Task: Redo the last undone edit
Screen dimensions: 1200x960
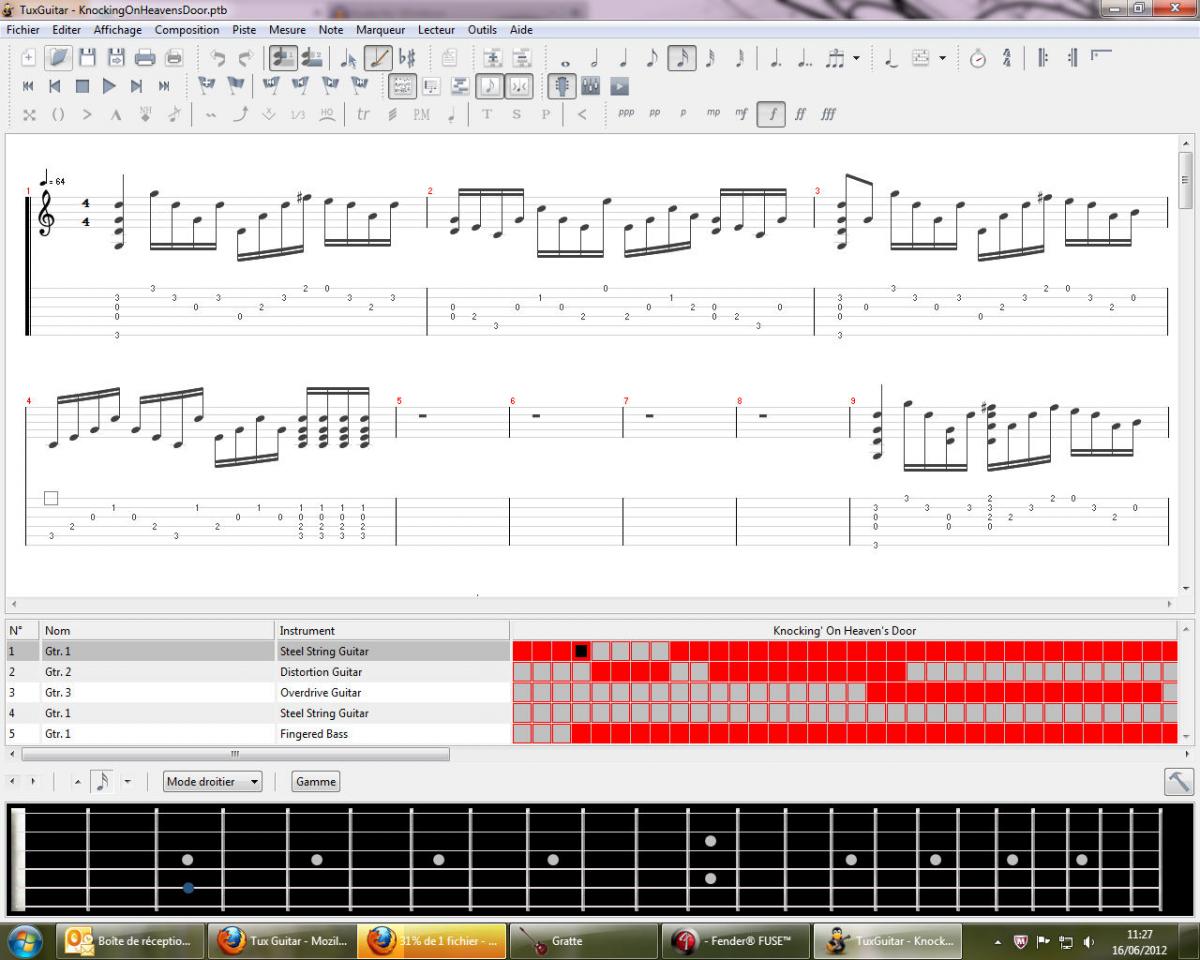Action: pyautogui.click(x=245, y=58)
